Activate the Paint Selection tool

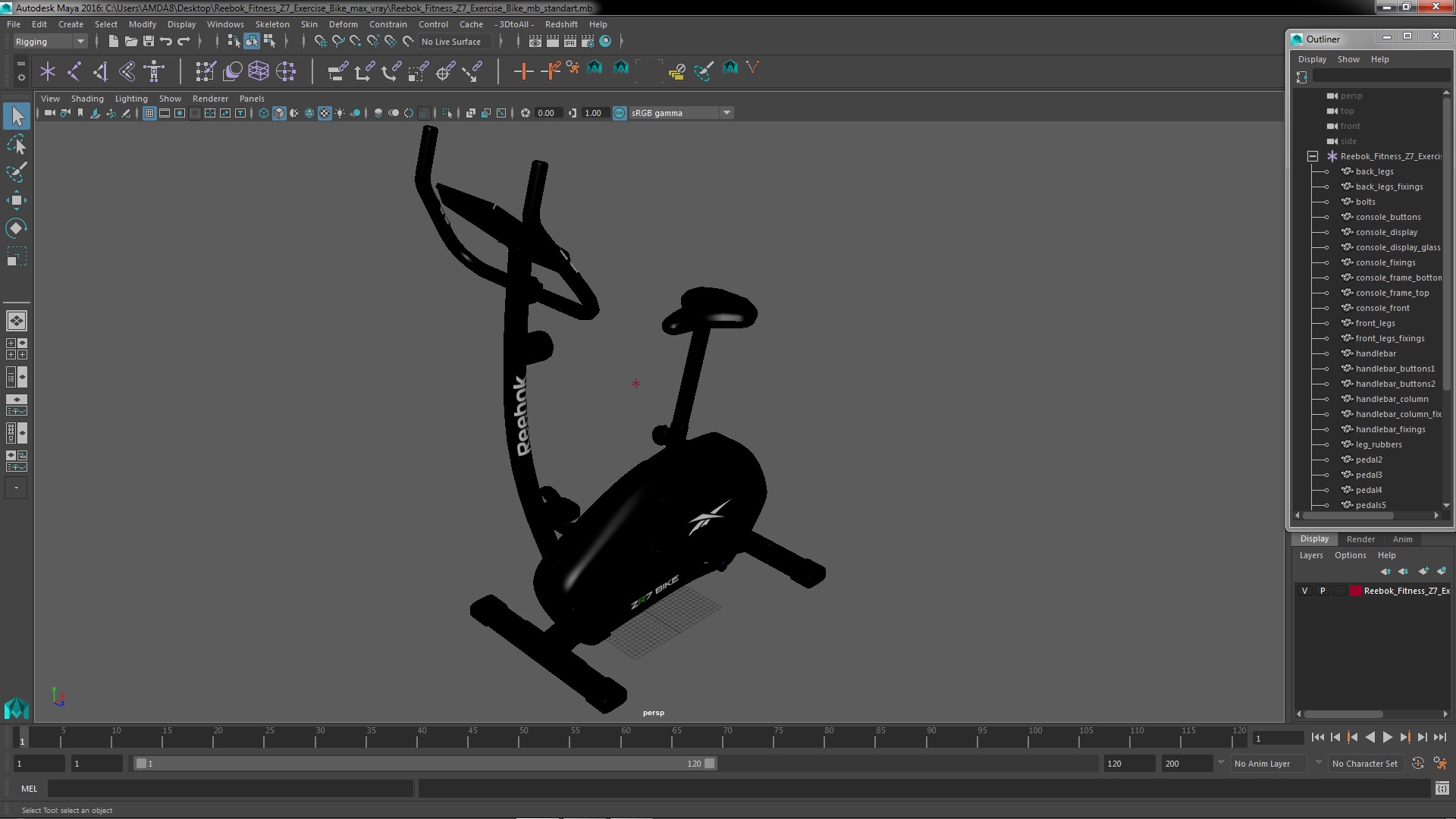click(16, 172)
